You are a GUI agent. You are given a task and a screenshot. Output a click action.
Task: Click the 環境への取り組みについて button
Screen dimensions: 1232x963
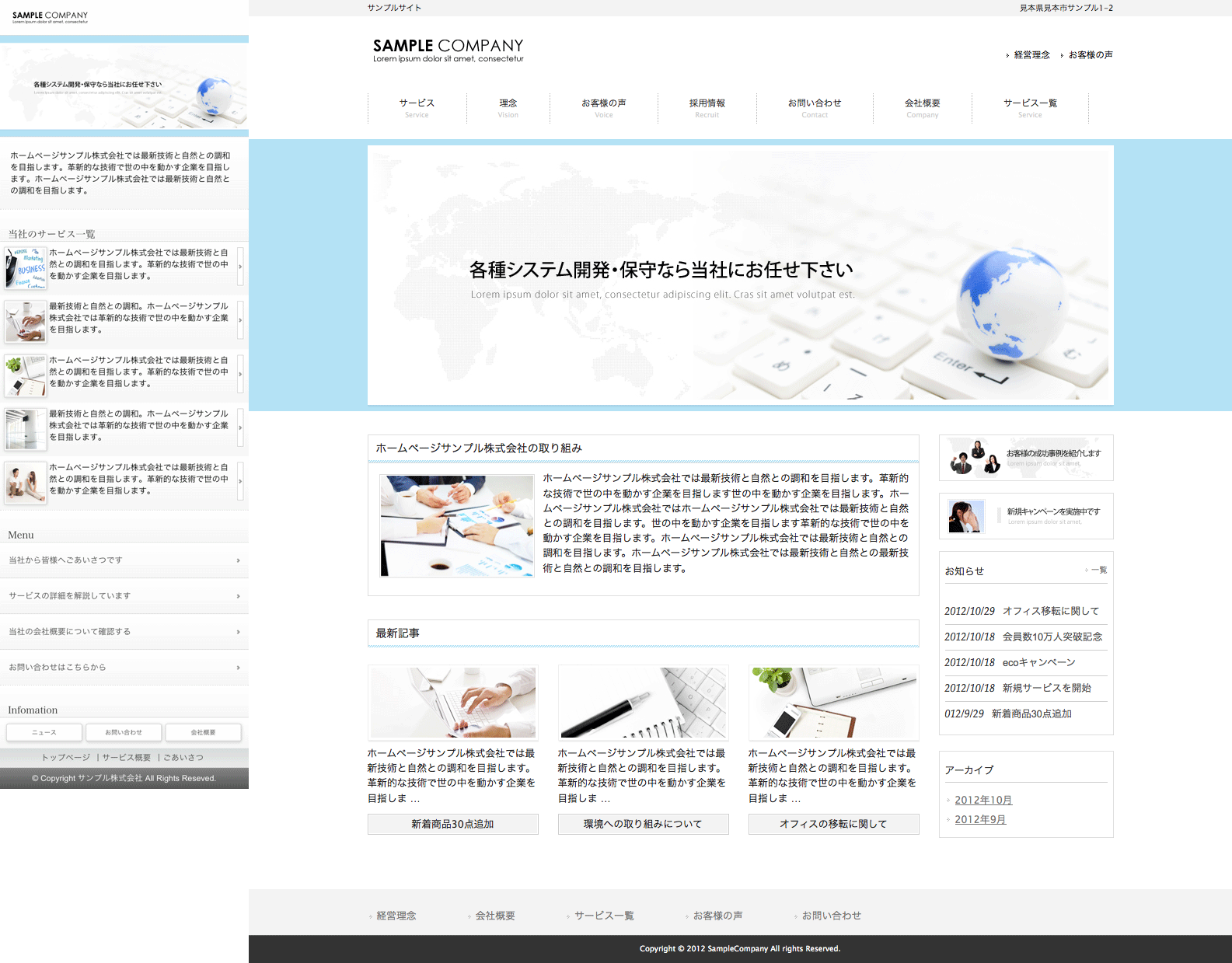point(643,824)
